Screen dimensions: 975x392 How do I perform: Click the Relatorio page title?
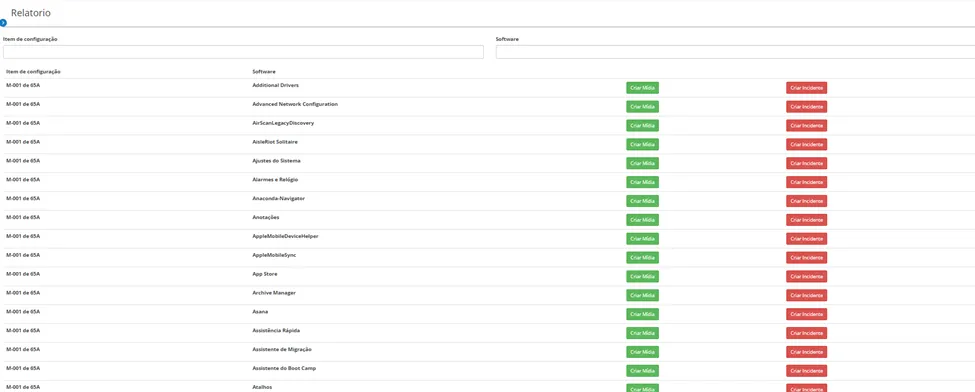click(31, 12)
